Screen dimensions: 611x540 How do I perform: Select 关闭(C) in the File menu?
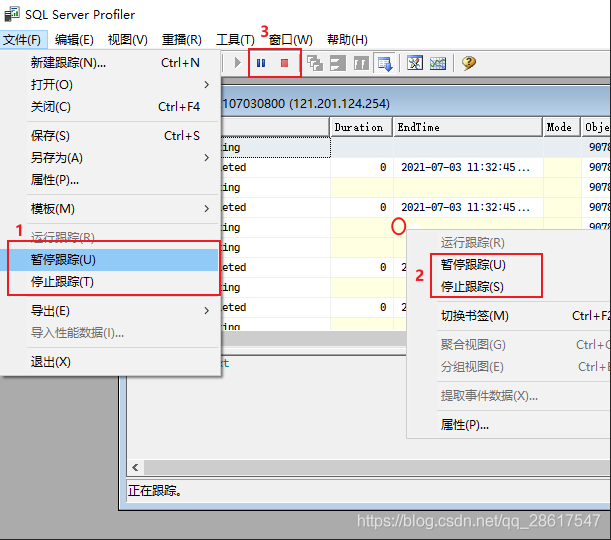click(x=111, y=106)
